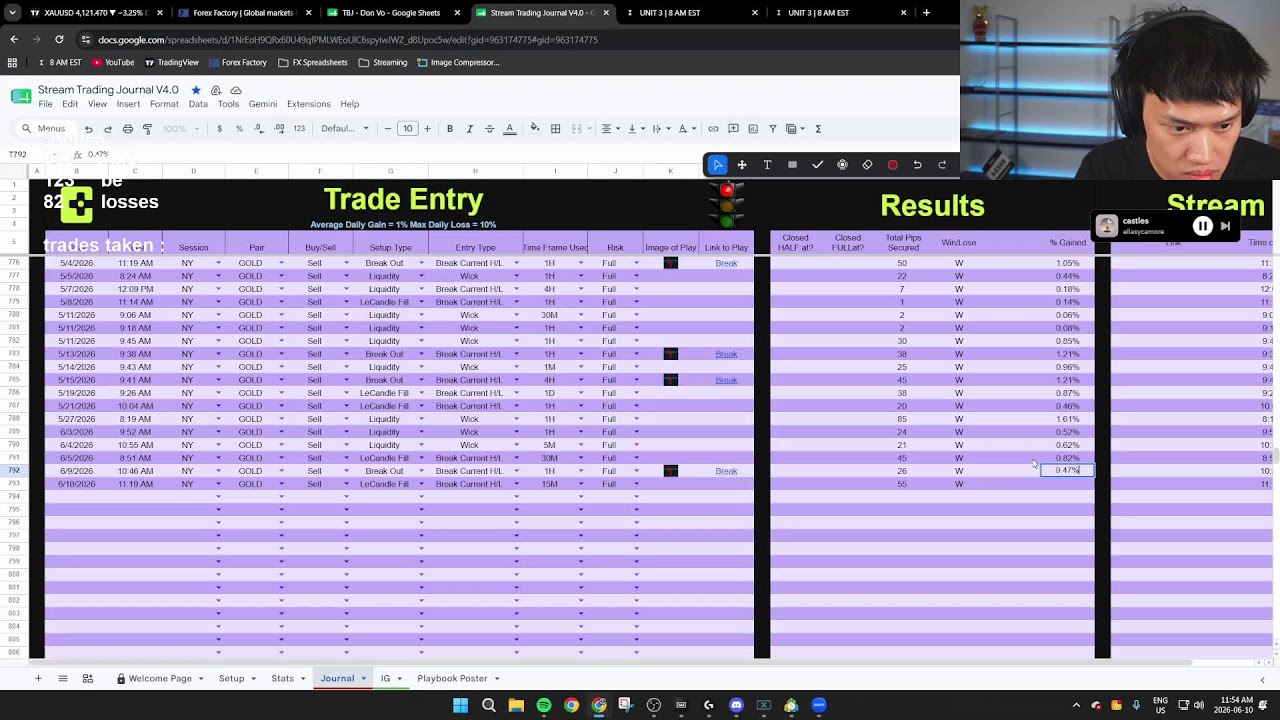Select the move annotation tool
This screenshot has width=1280, height=720.
coord(742,165)
